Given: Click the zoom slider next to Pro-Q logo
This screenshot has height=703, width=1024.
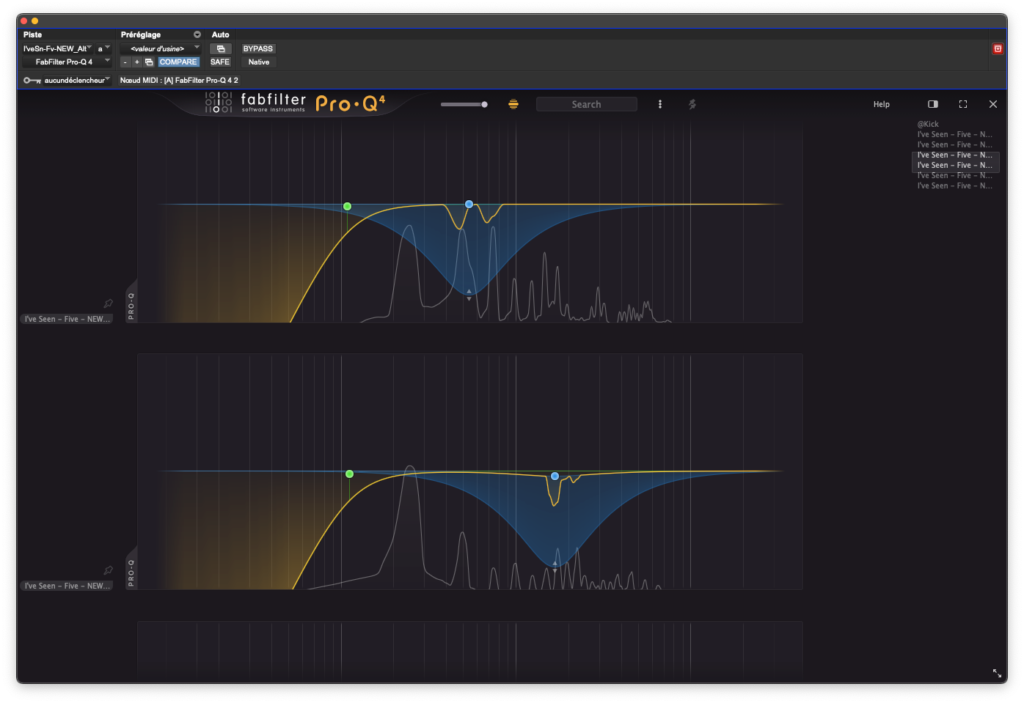Looking at the screenshot, I should [x=464, y=105].
